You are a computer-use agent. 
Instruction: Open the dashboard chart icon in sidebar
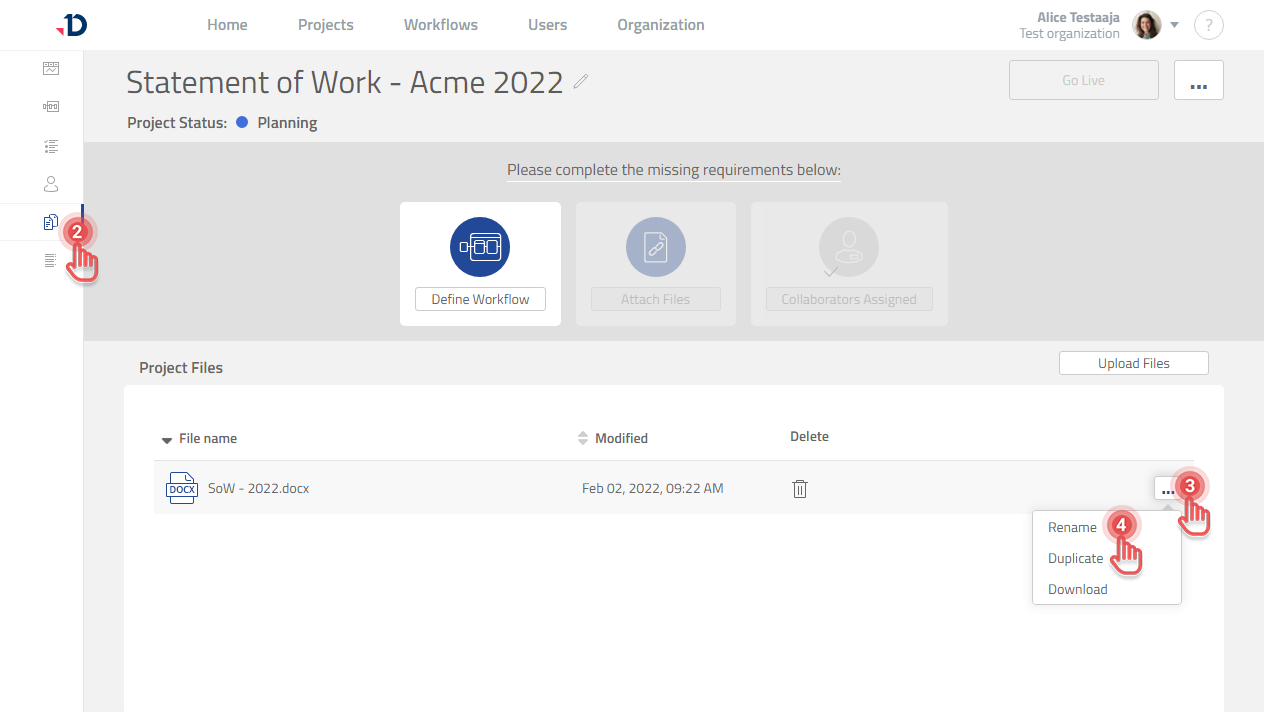click(51, 69)
